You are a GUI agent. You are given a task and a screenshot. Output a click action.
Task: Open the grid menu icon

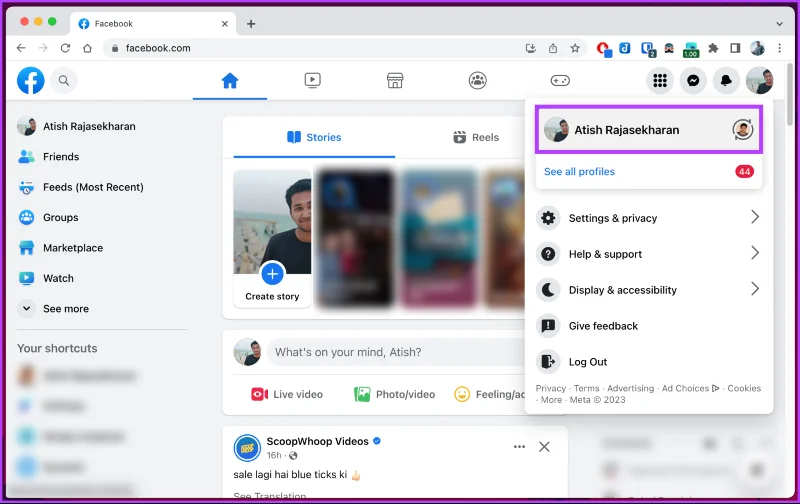coord(660,81)
